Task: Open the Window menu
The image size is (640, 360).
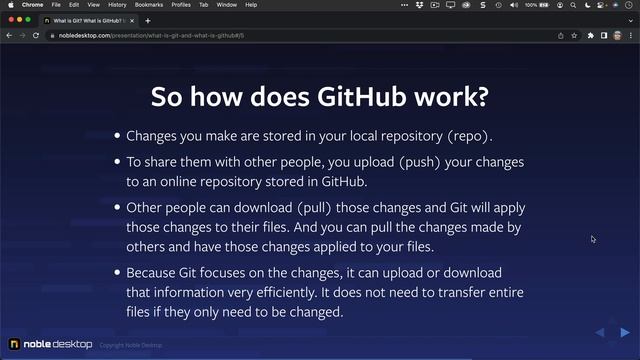Action: (x=227, y=5)
